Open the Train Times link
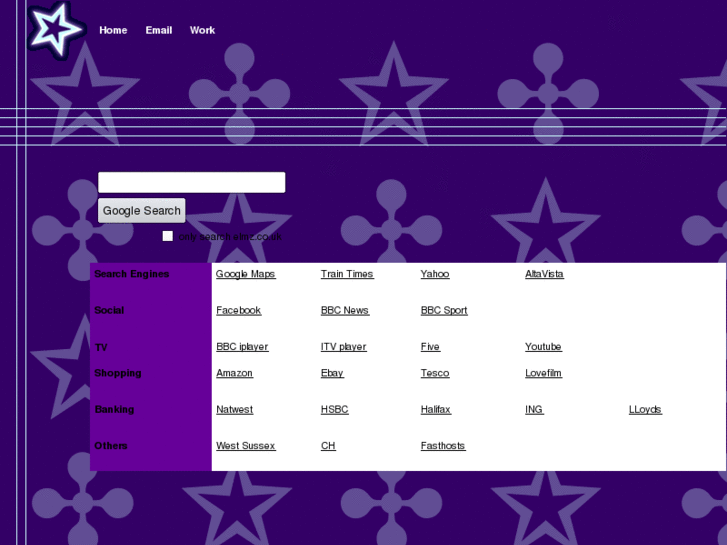The height and width of the screenshot is (545, 727). [x=347, y=274]
